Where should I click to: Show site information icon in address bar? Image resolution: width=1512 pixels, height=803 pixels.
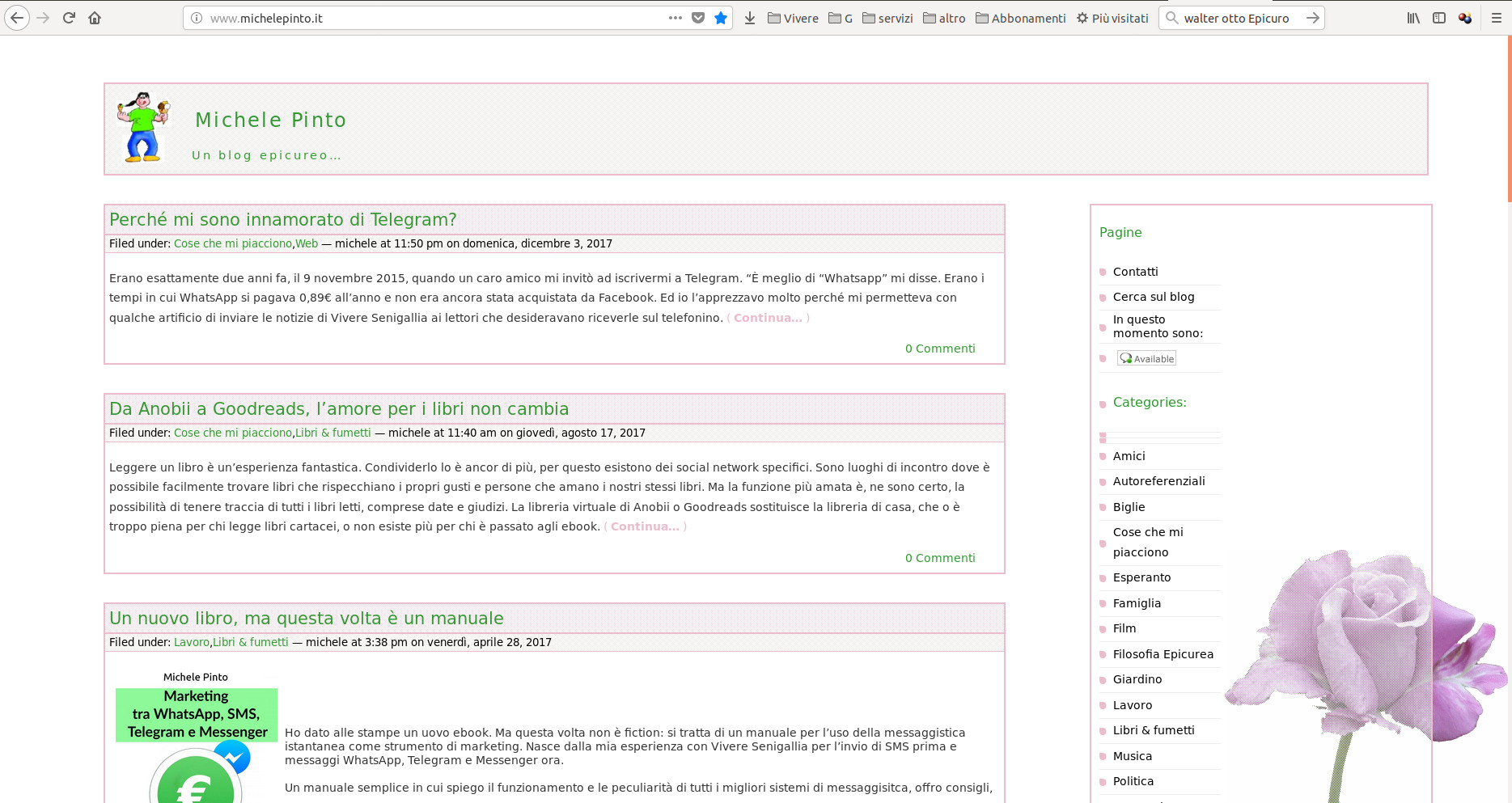(197, 18)
